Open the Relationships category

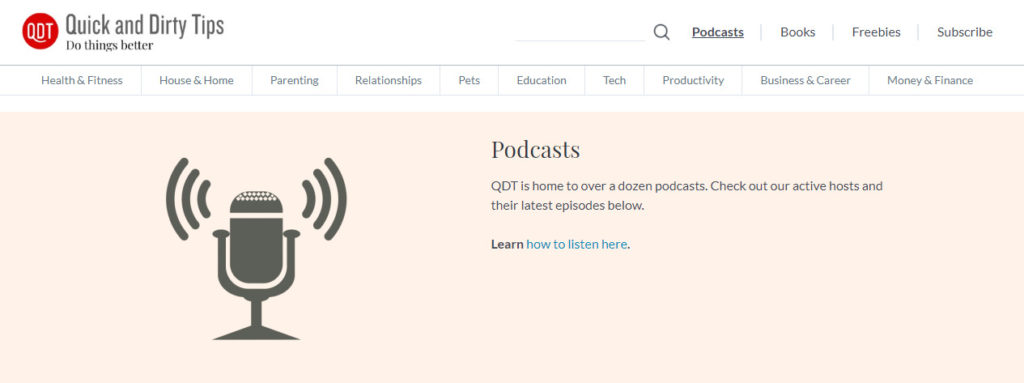pos(389,80)
